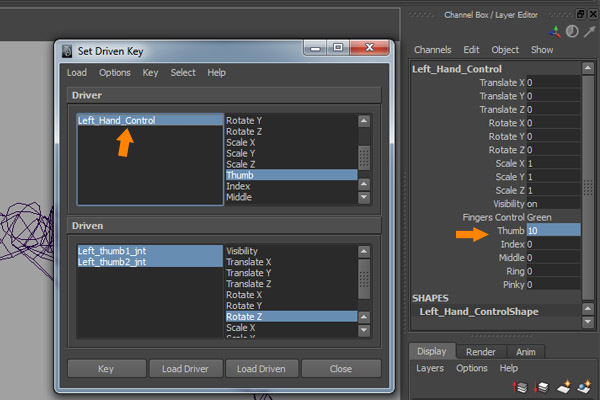Click move layer down icon
Screen dimensions: 600x400
pyautogui.click(x=541, y=387)
